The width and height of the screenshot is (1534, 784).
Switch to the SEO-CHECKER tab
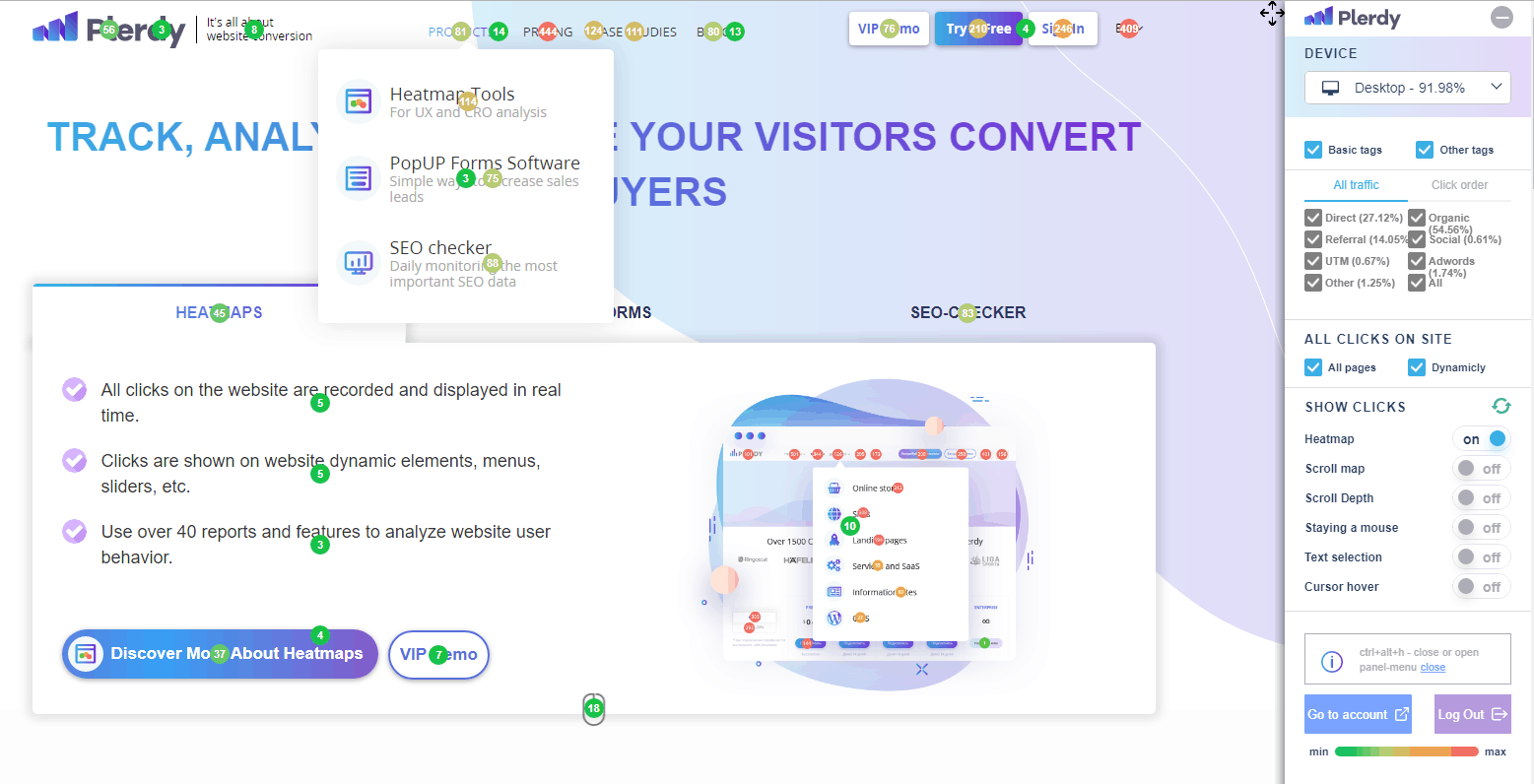(x=968, y=312)
